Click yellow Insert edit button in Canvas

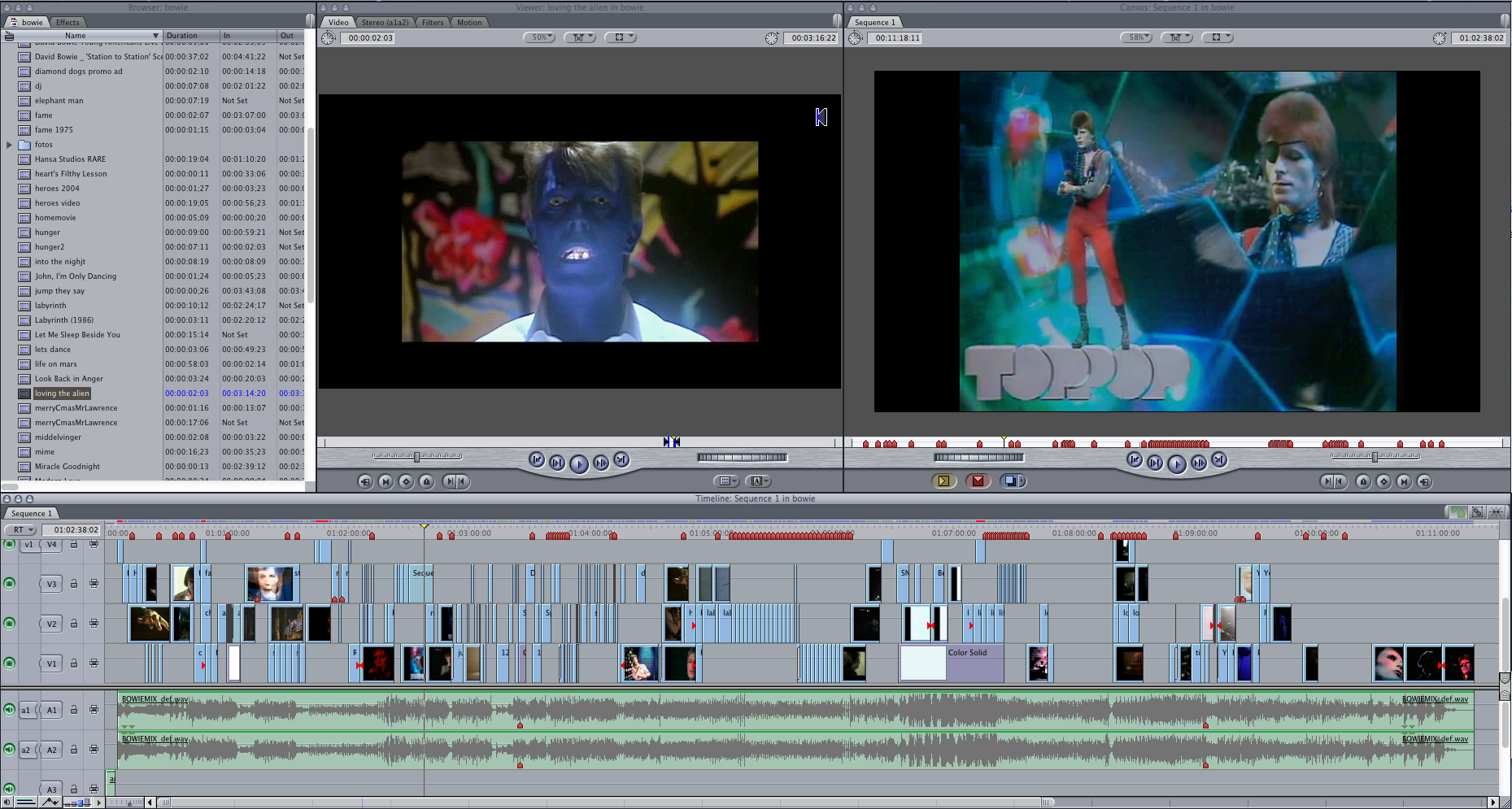click(943, 481)
